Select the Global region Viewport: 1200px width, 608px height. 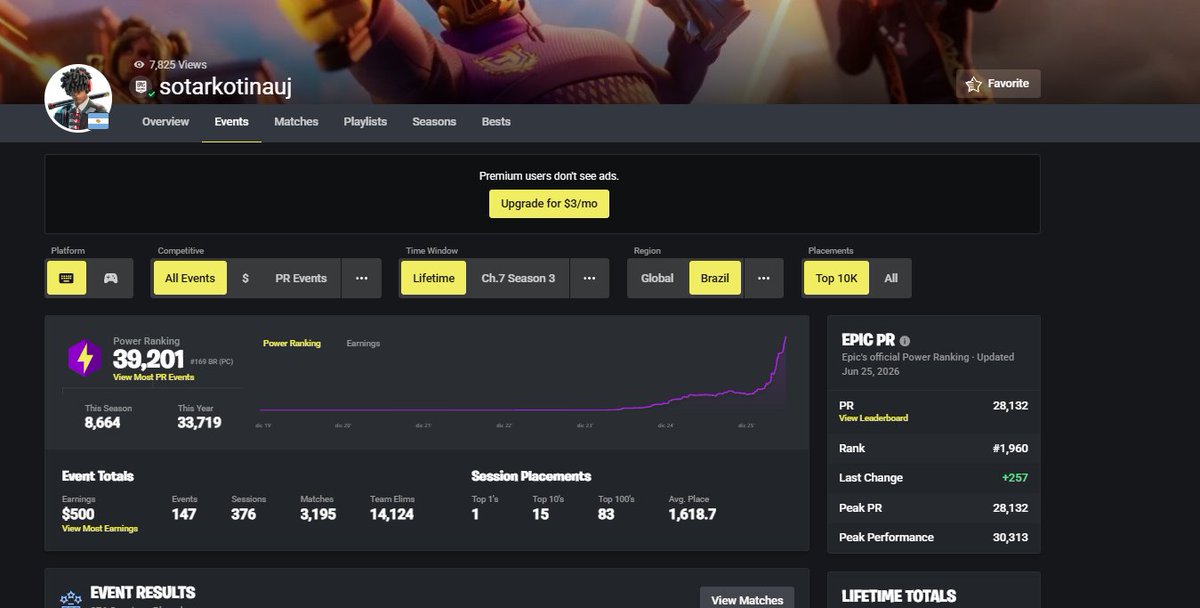pyautogui.click(x=657, y=278)
